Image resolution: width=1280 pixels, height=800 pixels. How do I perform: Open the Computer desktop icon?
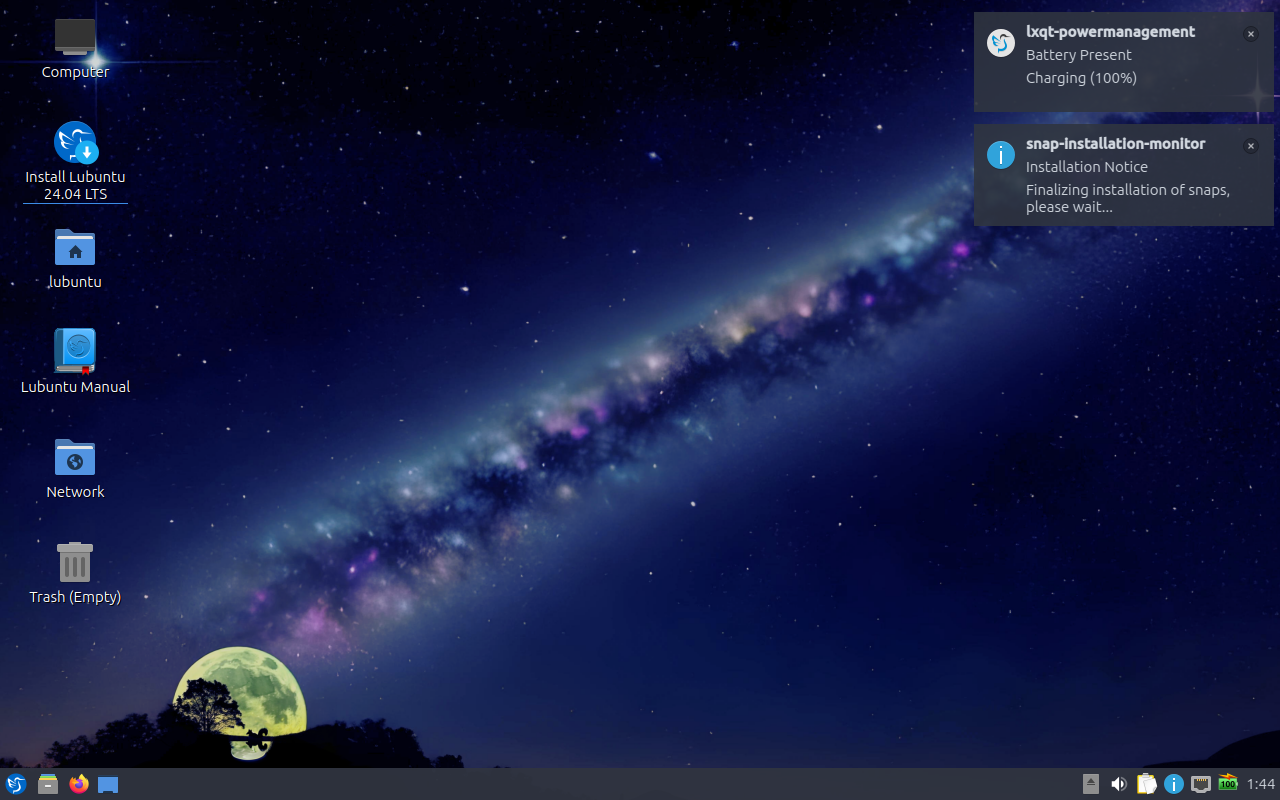coord(75,40)
